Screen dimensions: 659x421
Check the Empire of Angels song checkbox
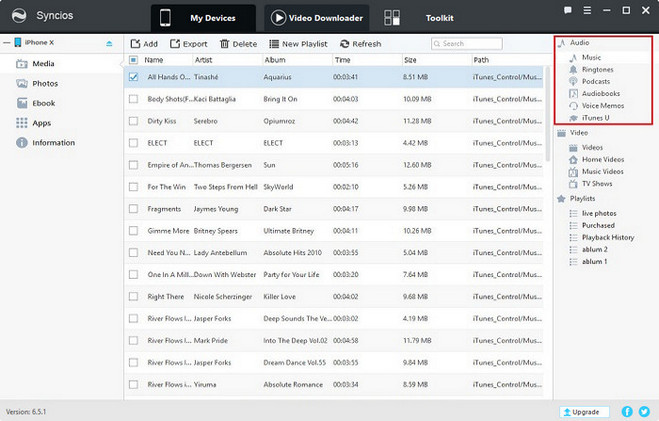(x=133, y=165)
